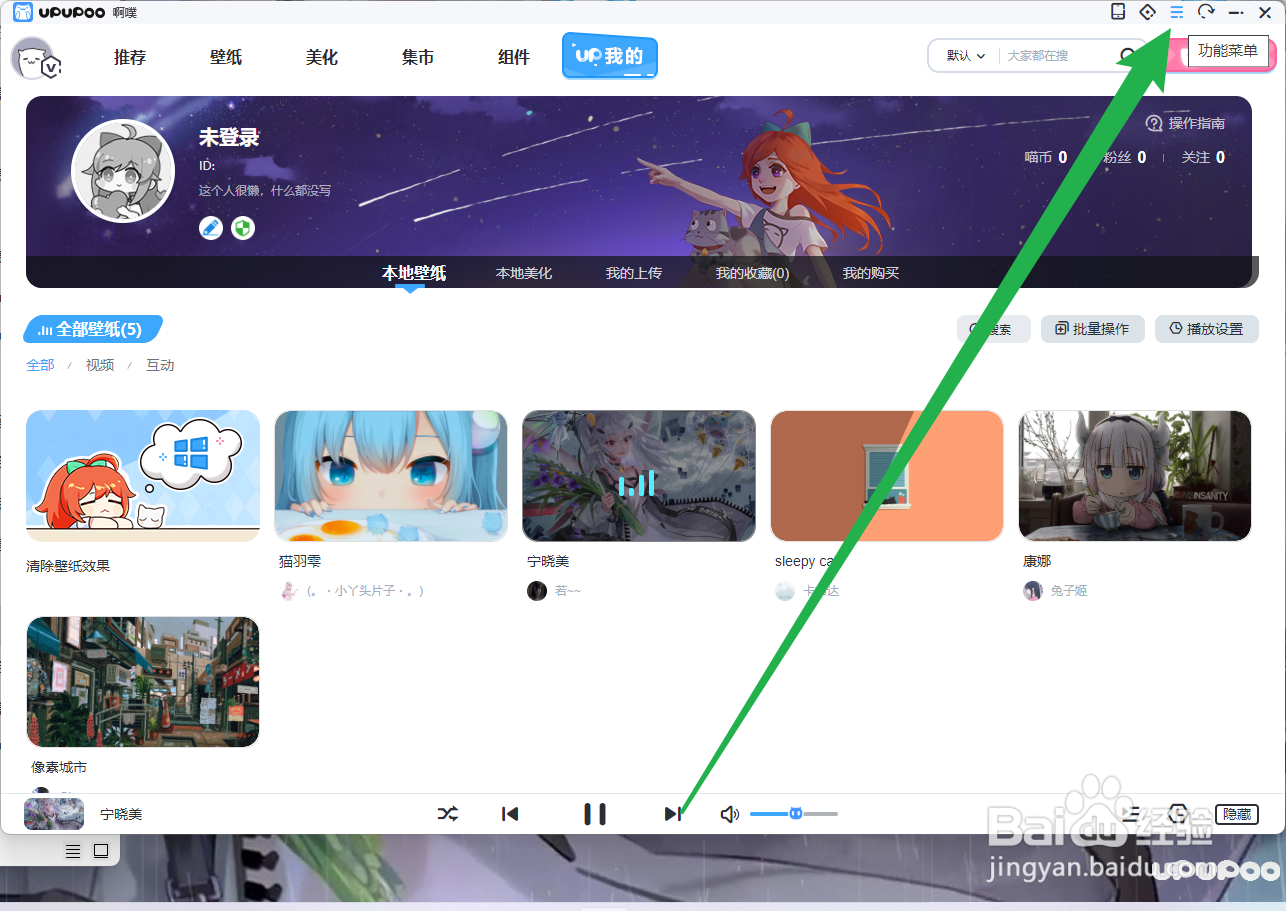Click the 全部壁纸(5) header label
1286x911 pixels.
[93, 329]
